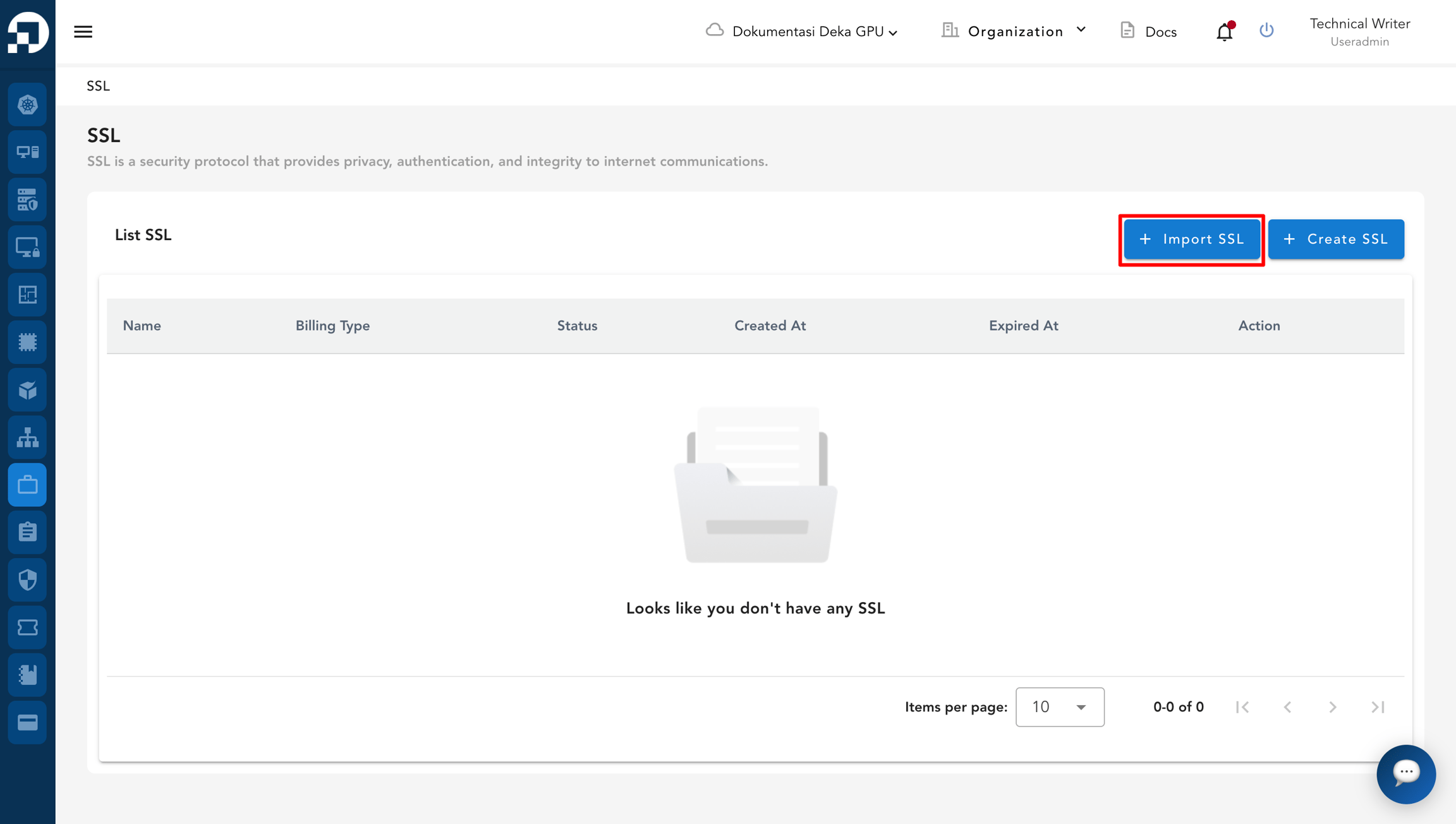Open the hamburger navigation menu
This screenshot has width=1456, height=824.
[83, 32]
